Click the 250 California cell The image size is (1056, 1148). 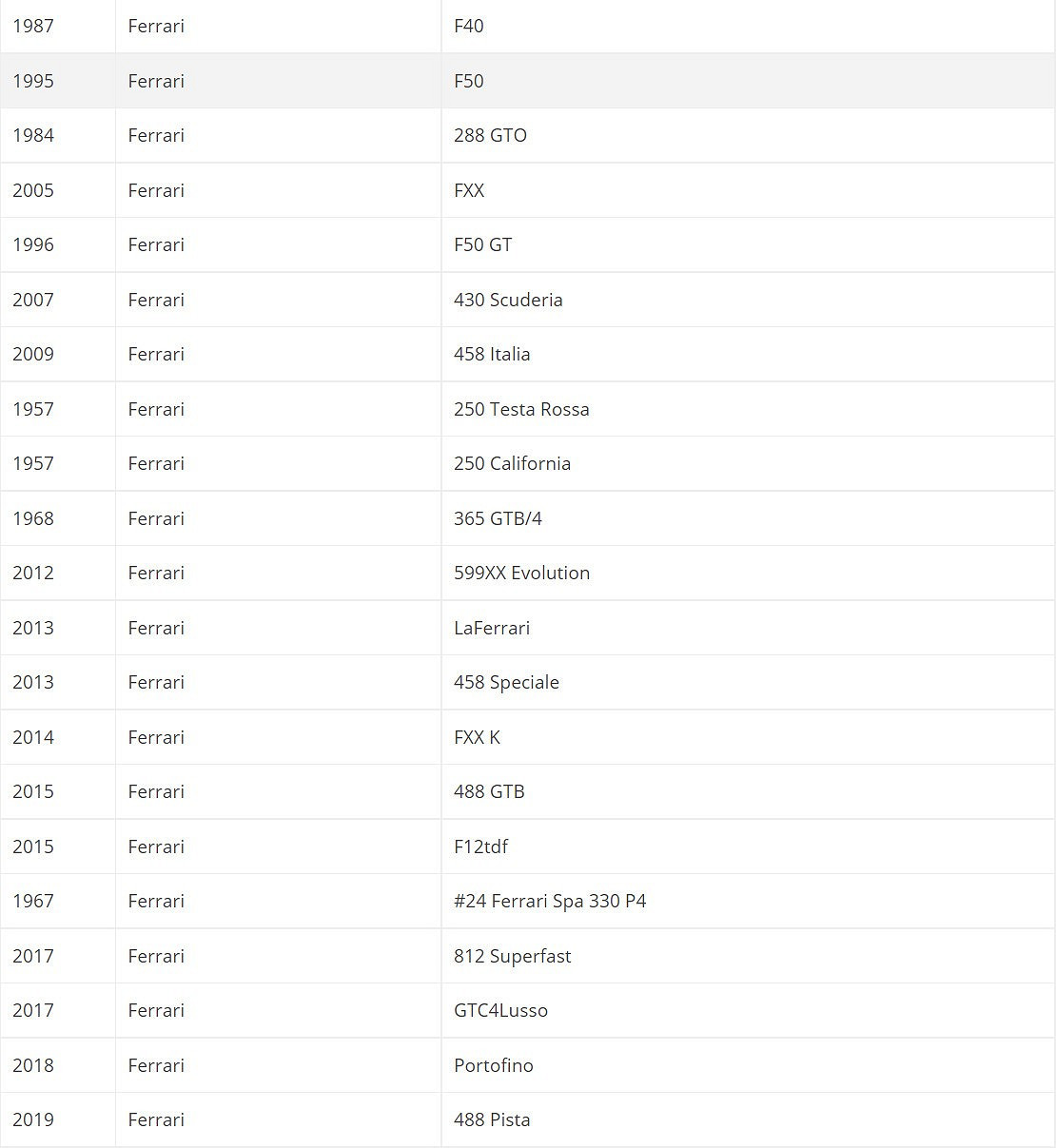512,463
